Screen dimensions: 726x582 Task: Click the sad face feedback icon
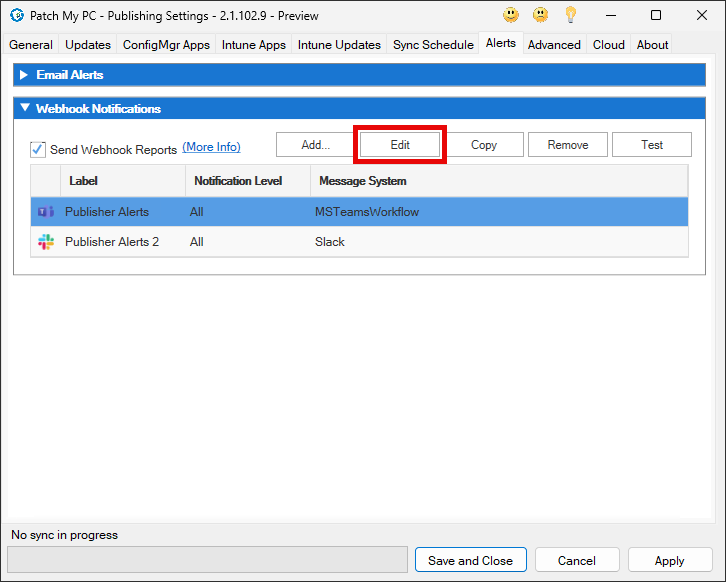(540, 15)
